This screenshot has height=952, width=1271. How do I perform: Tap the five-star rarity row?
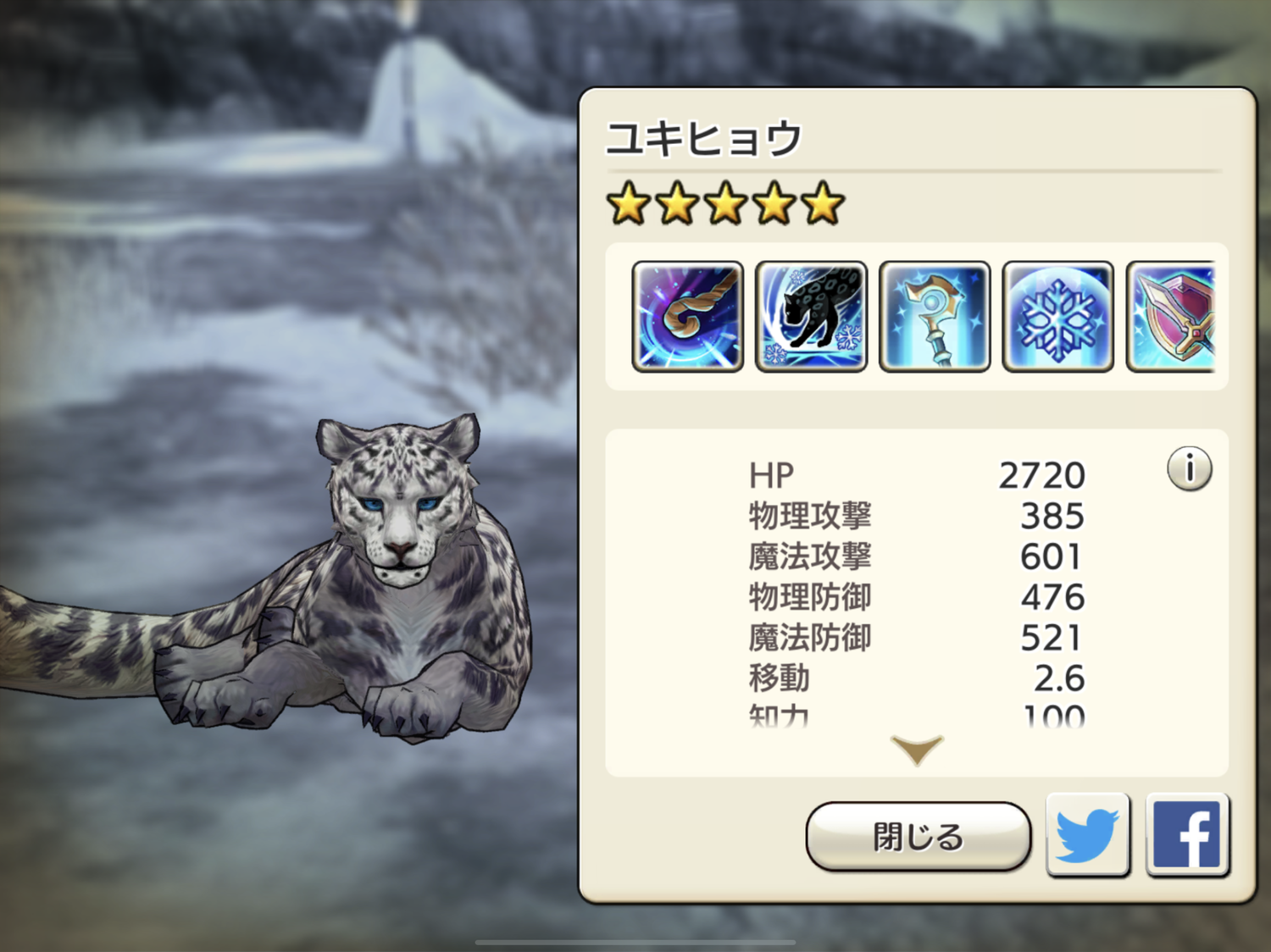725,204
